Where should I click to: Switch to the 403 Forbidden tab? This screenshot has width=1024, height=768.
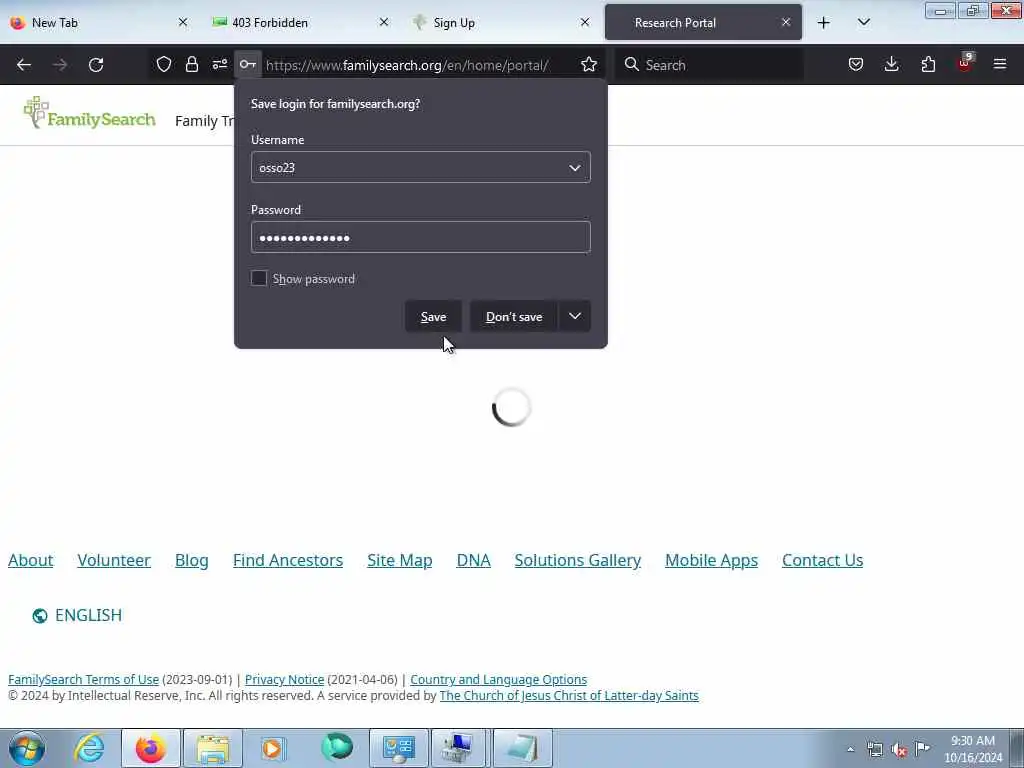[299, 23]
